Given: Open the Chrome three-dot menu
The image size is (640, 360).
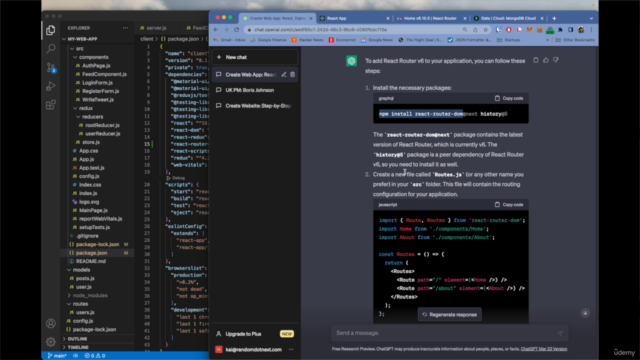Looking at the screenshot, I should click(x=591, y=30).
